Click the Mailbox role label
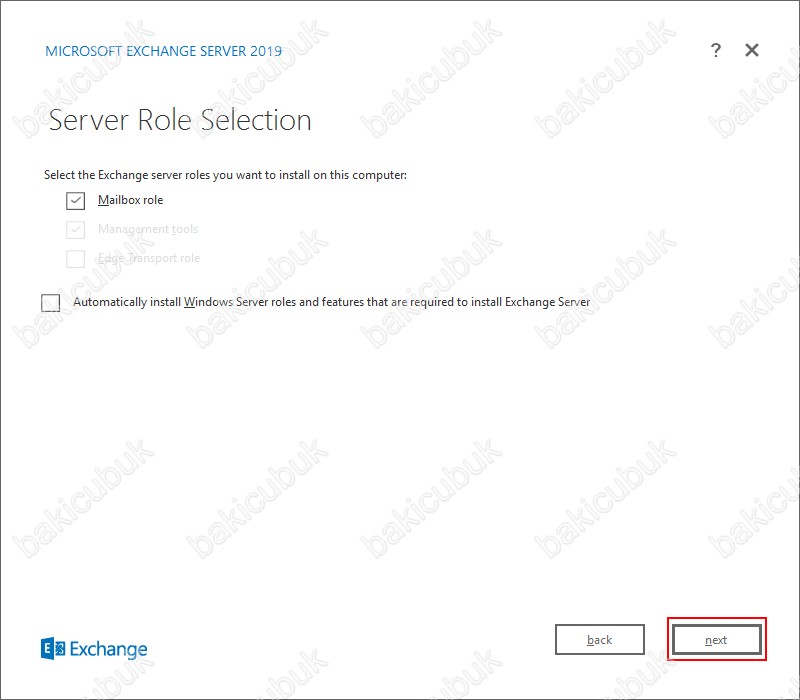The image size is (800, 700). pos(131,200)
